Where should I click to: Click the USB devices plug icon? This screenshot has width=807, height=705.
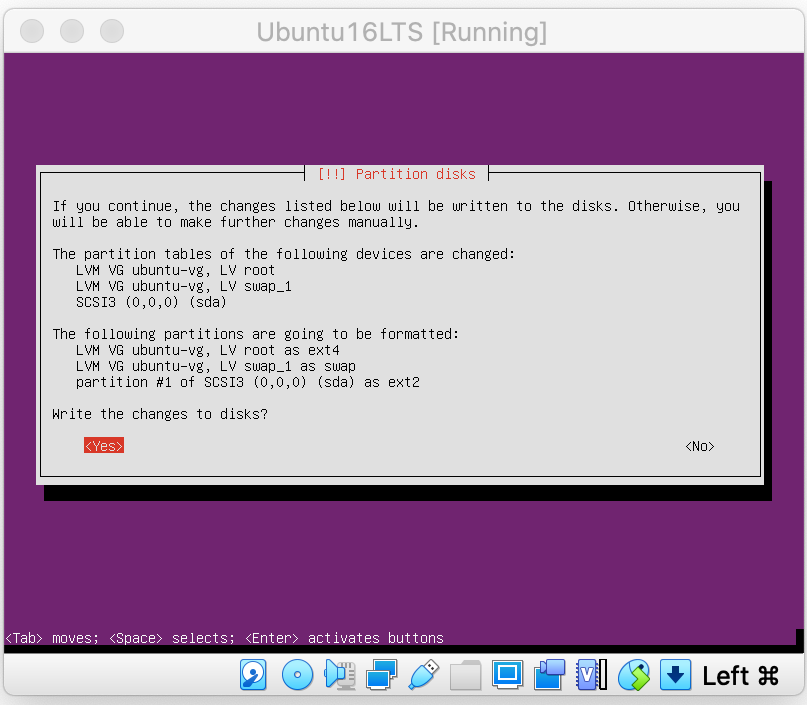[424, 676]
